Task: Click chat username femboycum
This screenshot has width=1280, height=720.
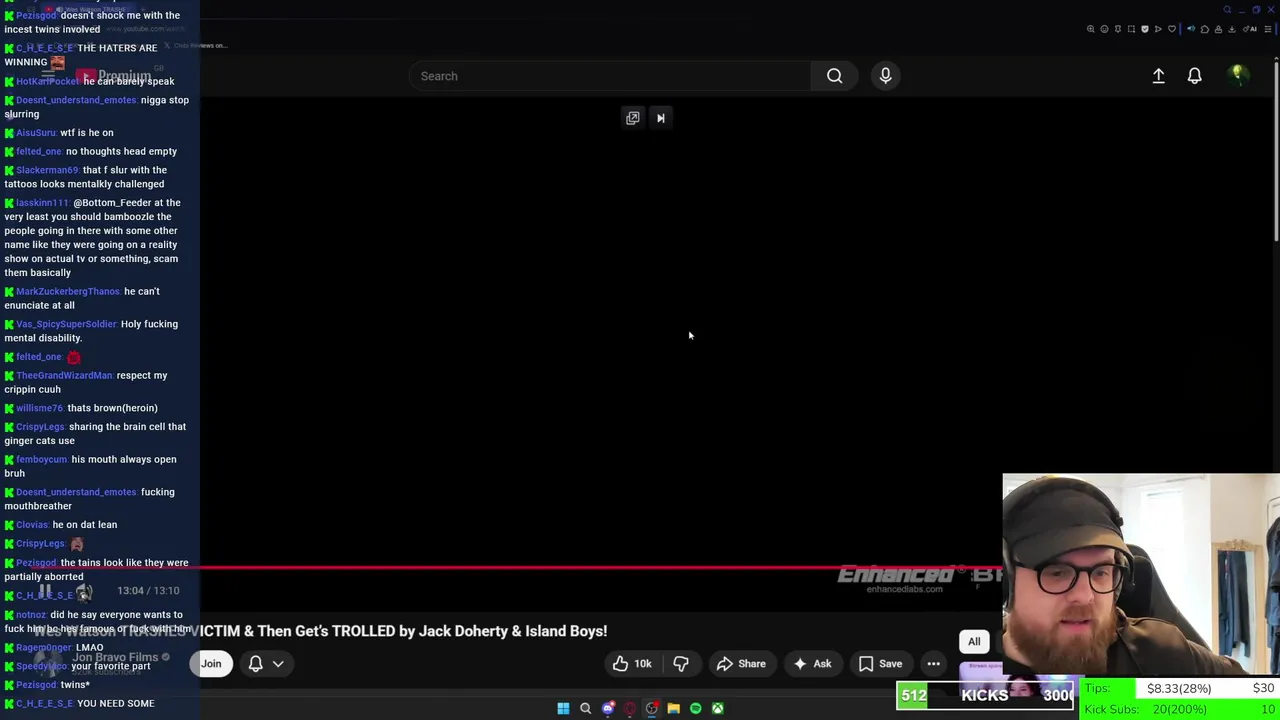Action: click(x=42, y=460)
